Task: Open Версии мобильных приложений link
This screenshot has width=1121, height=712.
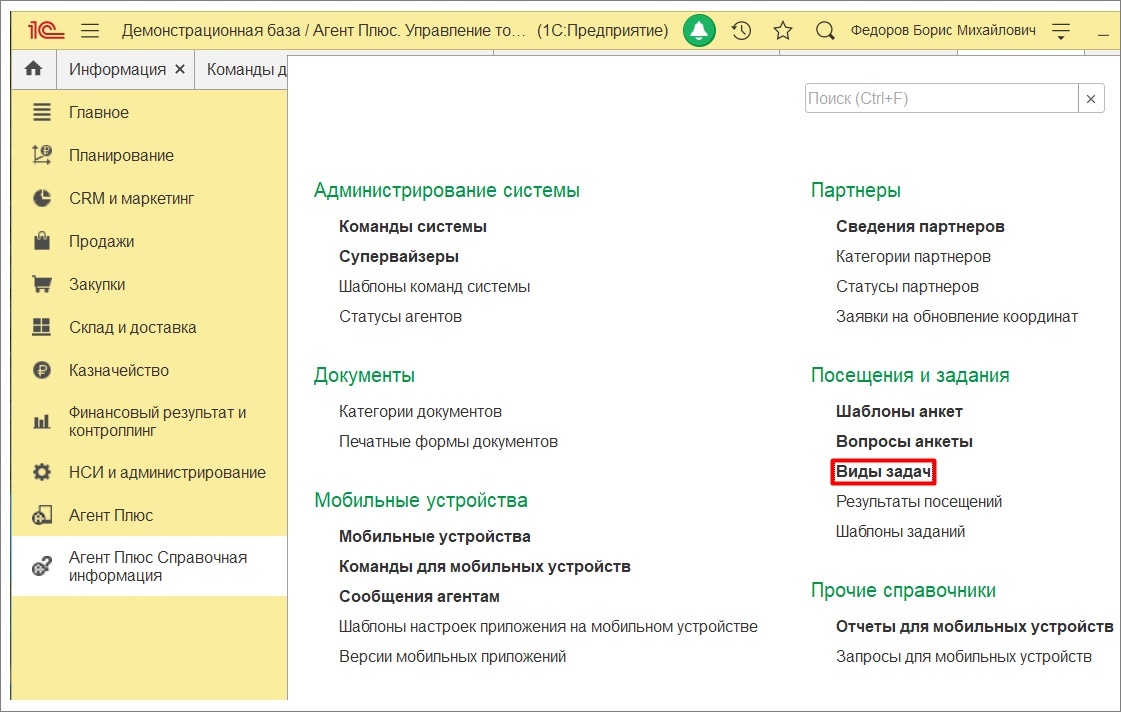Action: tap(453, 657)
